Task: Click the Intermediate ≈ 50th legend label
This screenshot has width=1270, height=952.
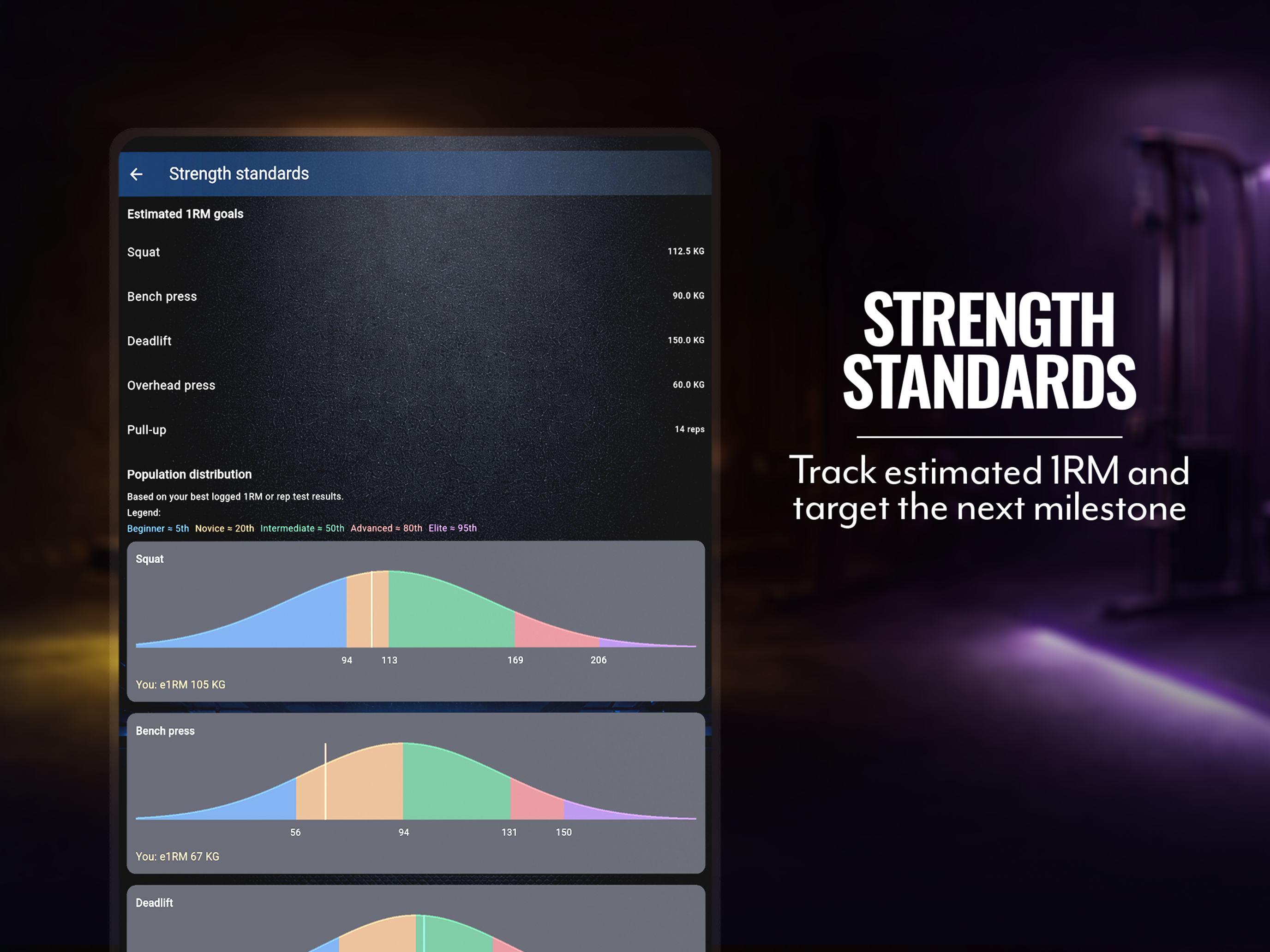Action: [x=302, y=529]
